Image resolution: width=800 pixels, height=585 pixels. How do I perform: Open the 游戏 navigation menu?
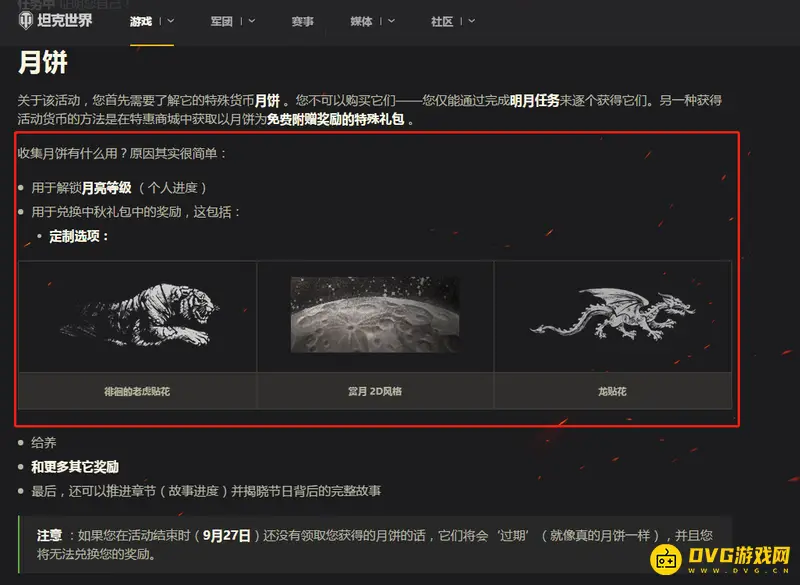coord(140,21)
